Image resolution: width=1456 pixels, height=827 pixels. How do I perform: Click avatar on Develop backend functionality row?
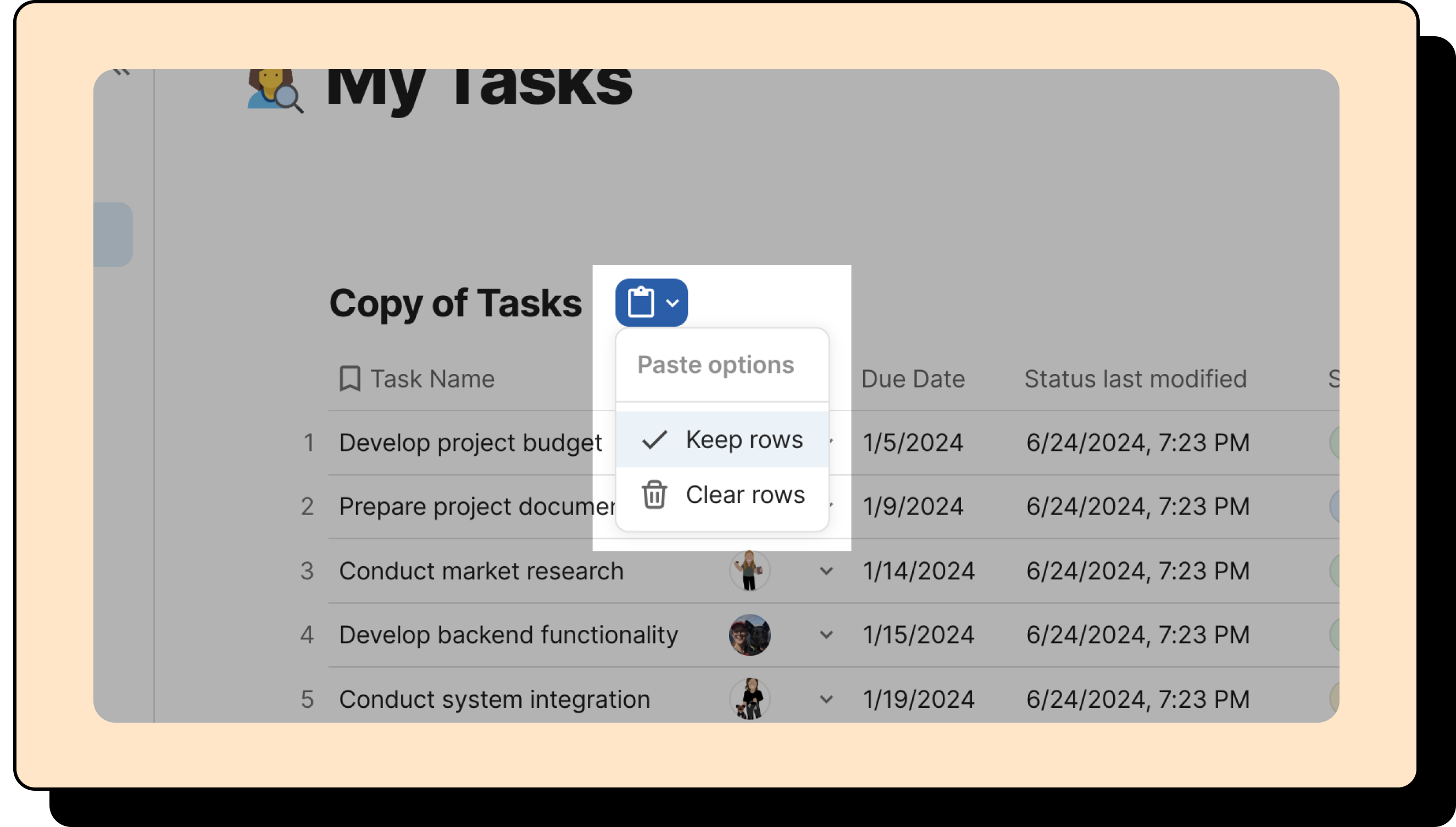coord(749,634)
